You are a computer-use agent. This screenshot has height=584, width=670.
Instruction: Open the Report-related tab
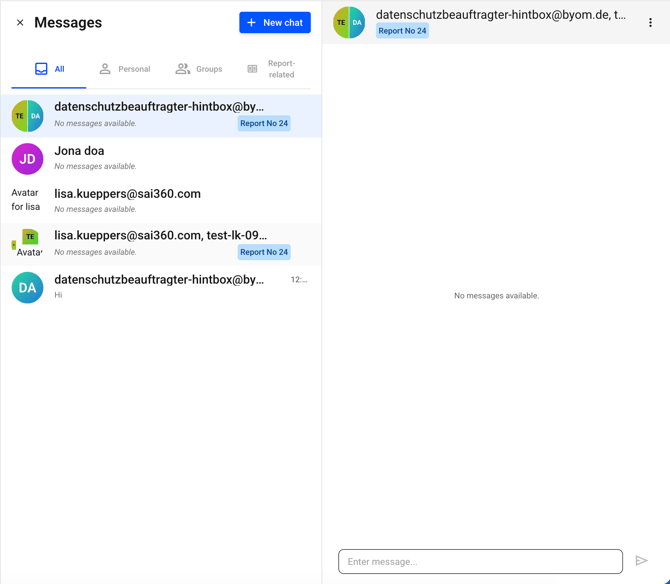pyautogui.click(x=272, y=69)
